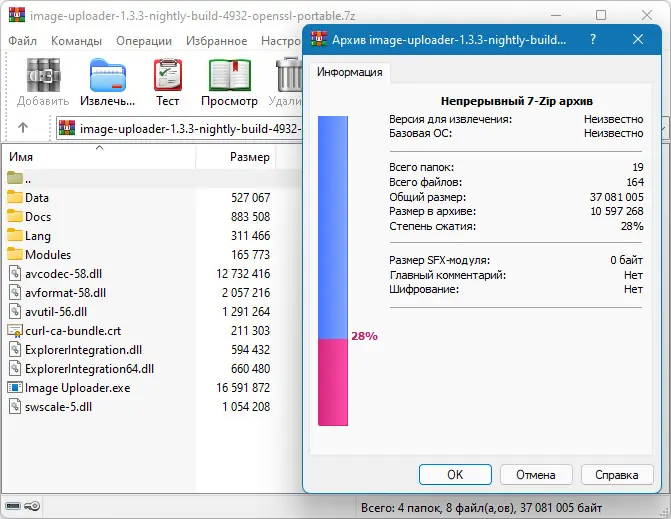671x519 pixels.
Task: Select the curl-ca-bundle.crt file name
Action: [x=73, y=331]
